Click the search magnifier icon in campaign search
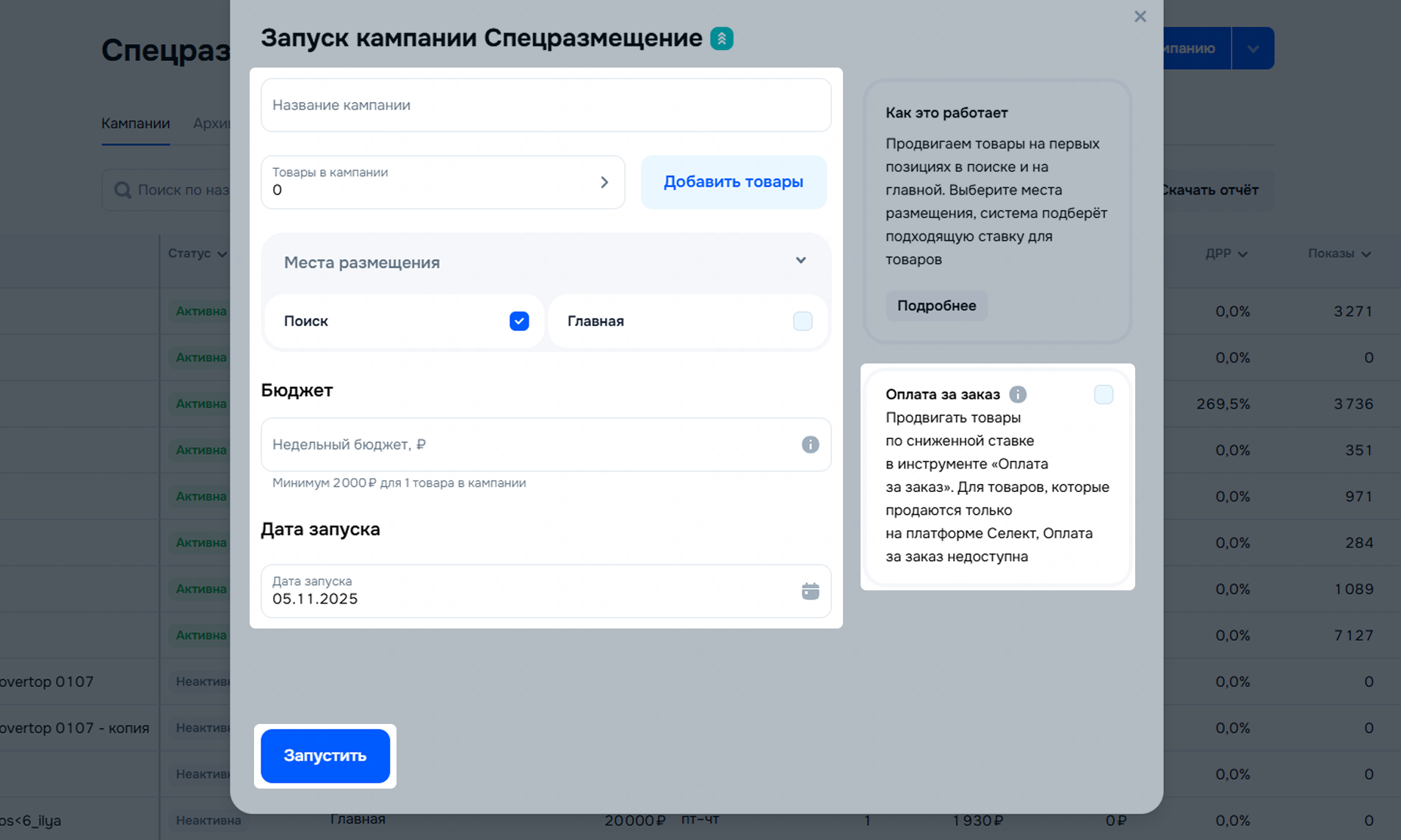 (123, 190)
